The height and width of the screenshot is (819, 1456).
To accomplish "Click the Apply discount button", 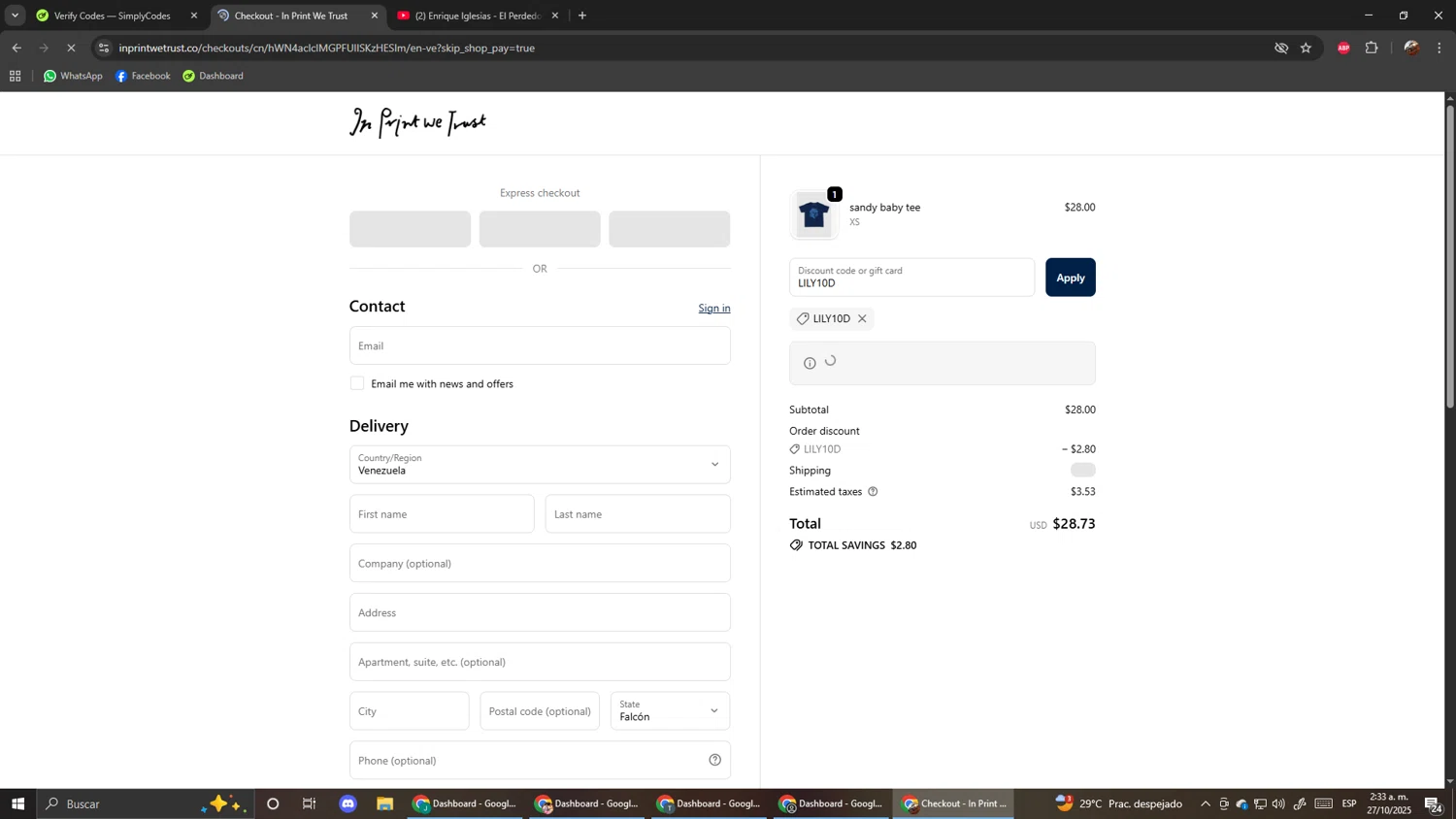I will pyautogui.click(x=1070, y=278).
